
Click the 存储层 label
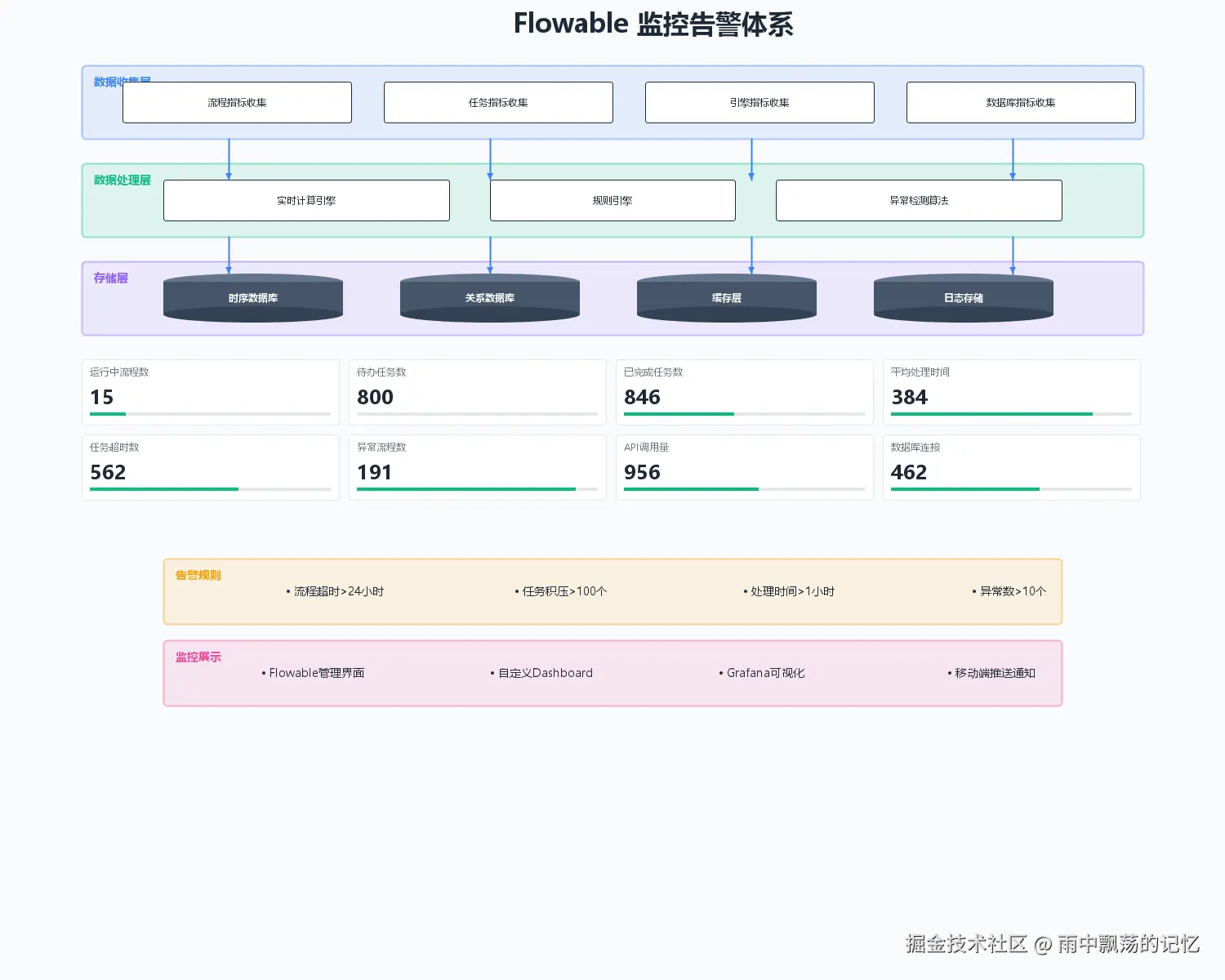111,278
